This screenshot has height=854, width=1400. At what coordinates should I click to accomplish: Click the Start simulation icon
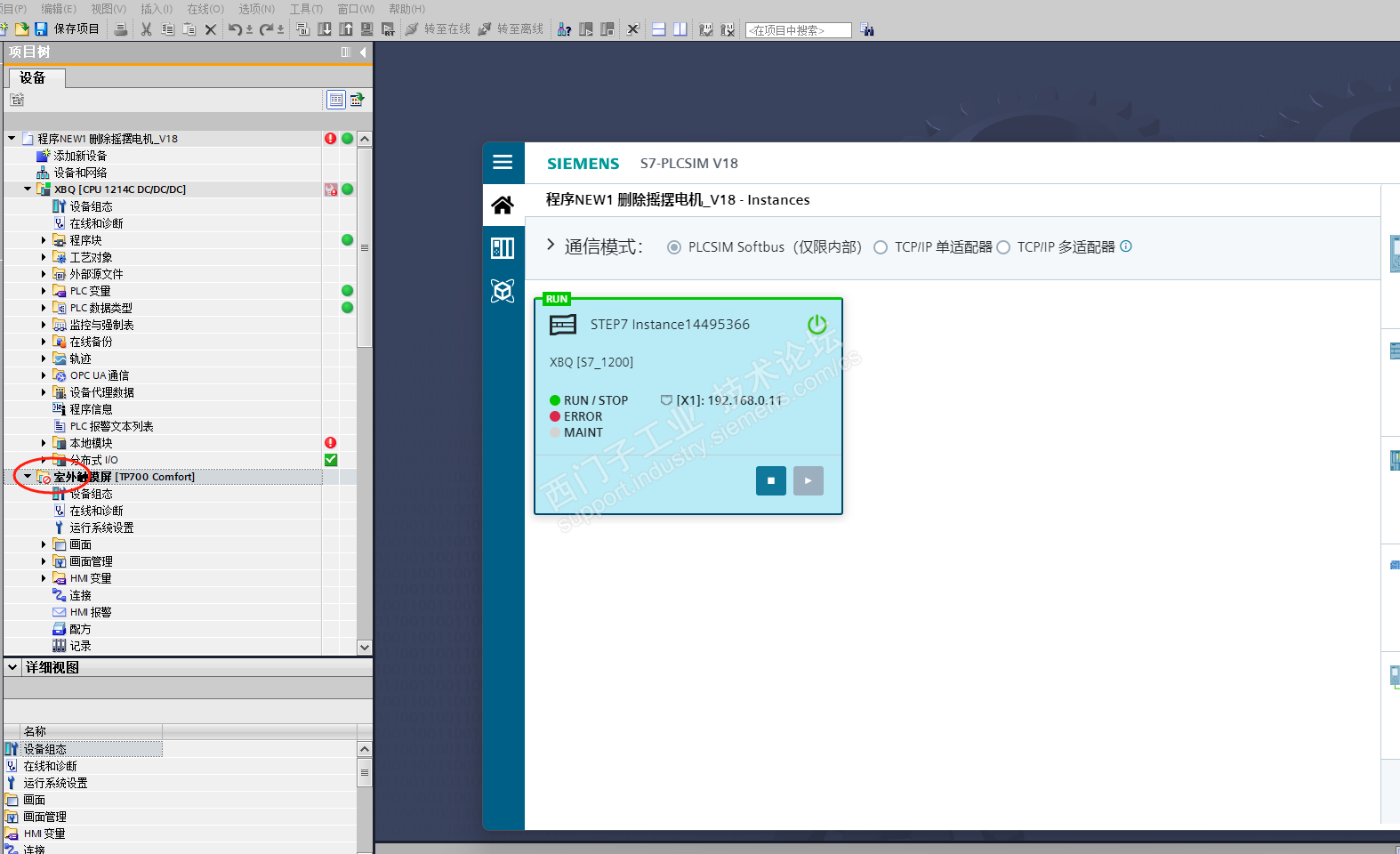point(366,29)
